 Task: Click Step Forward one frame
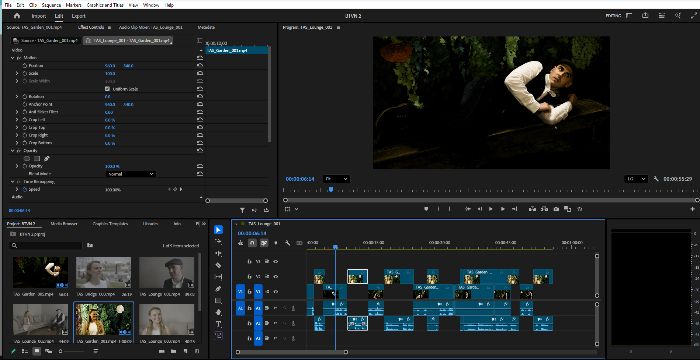tap(502, 209)
